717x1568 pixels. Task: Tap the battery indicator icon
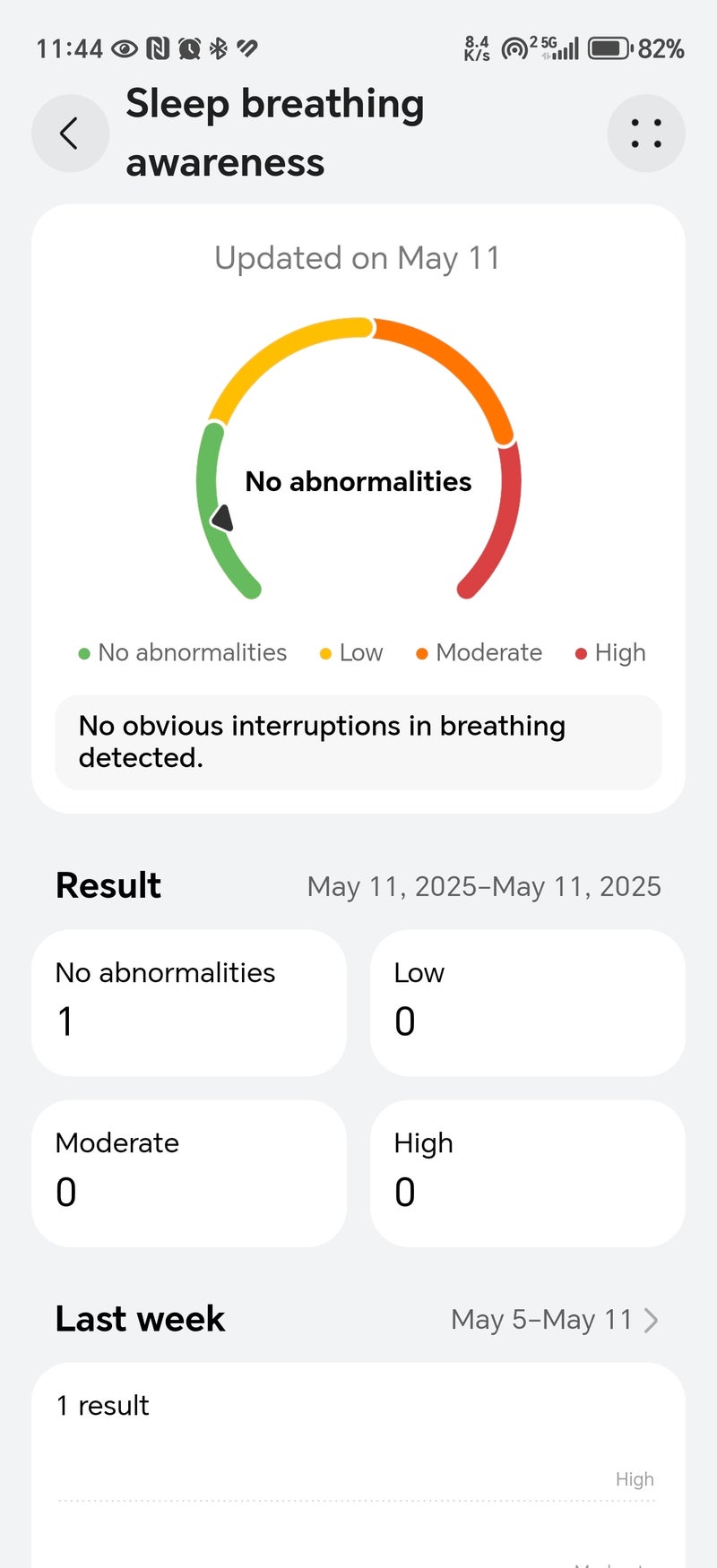tap(610, 48)
